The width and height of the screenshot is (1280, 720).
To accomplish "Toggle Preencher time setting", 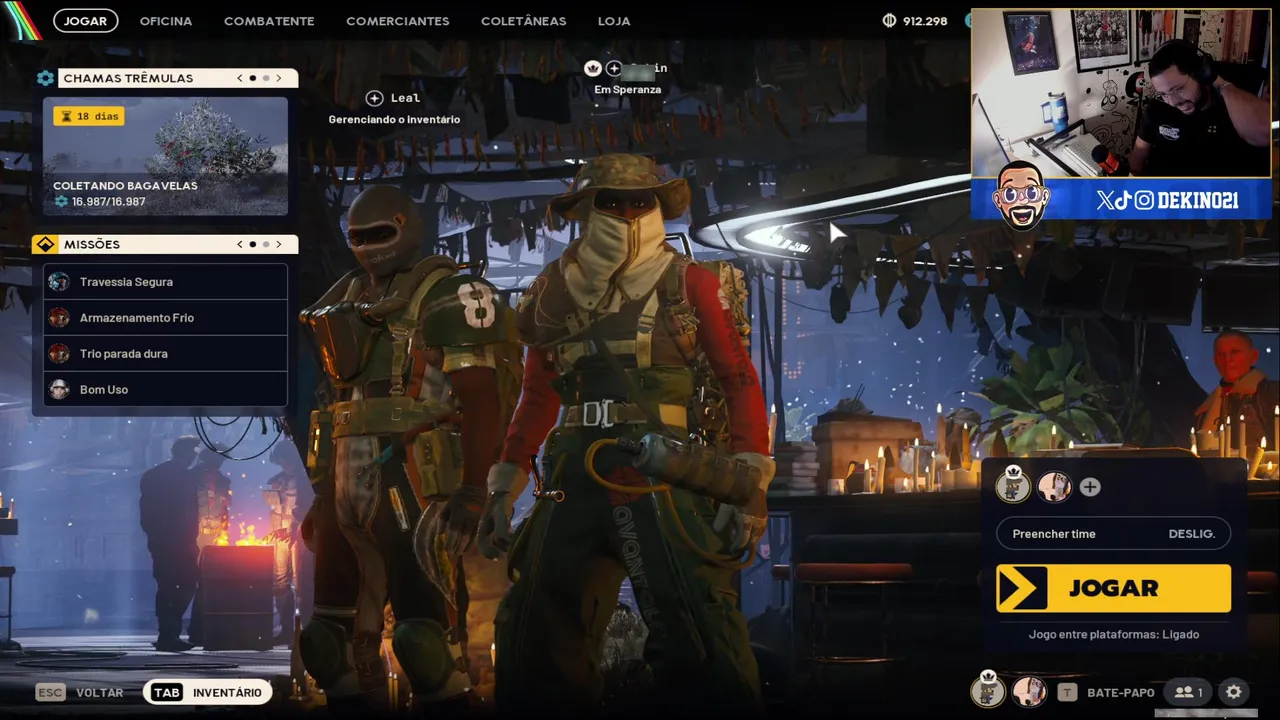I will pyautogui.click(x=1113, y=534).
